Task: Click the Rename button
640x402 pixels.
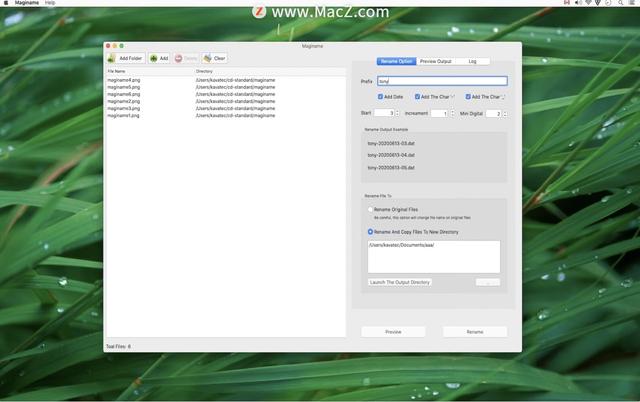Action: click(x=475, y=332)
